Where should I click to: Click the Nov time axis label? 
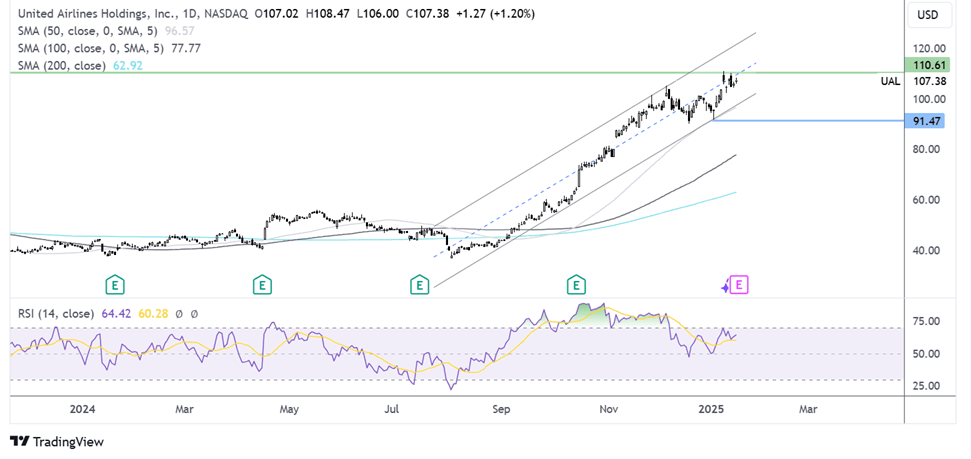(x=610, y=409)
